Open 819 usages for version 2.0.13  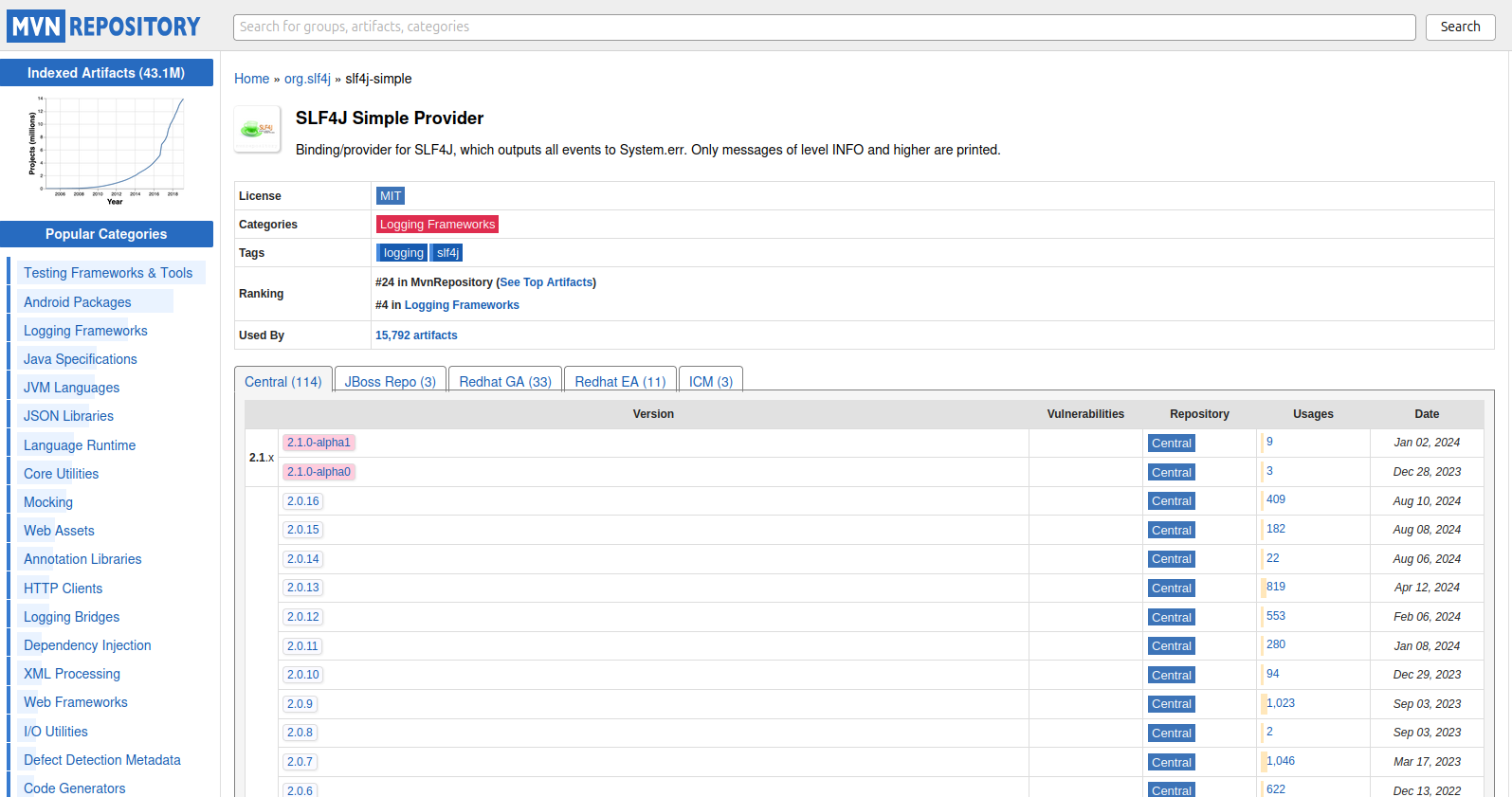1276,587
